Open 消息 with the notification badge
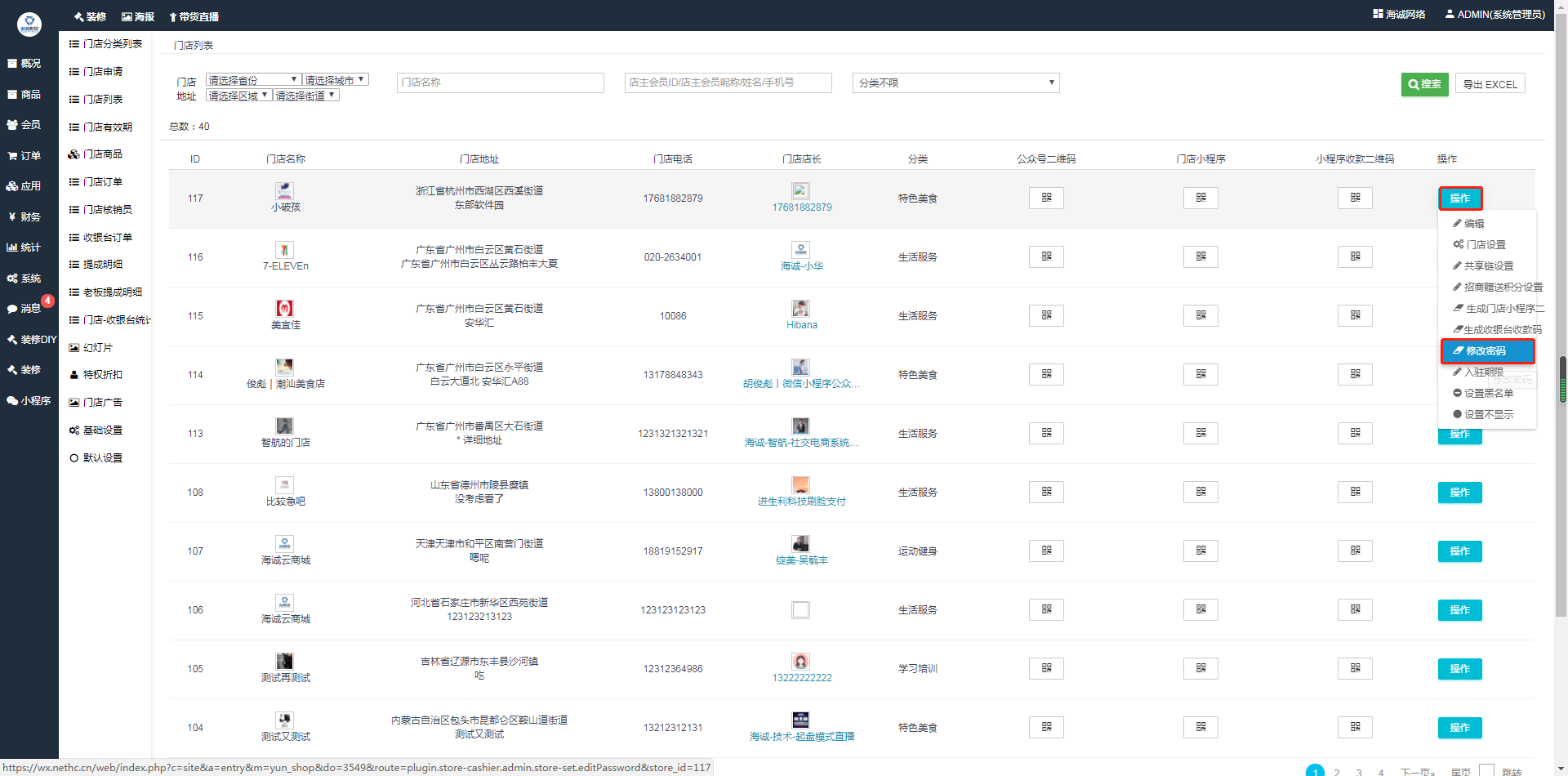 (24, 308)
